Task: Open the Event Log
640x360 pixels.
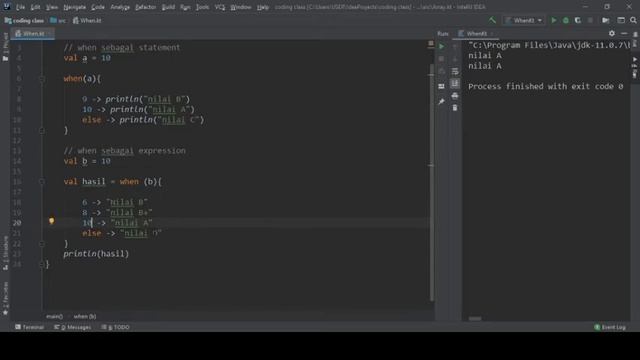Action: (x=610, y=327)
